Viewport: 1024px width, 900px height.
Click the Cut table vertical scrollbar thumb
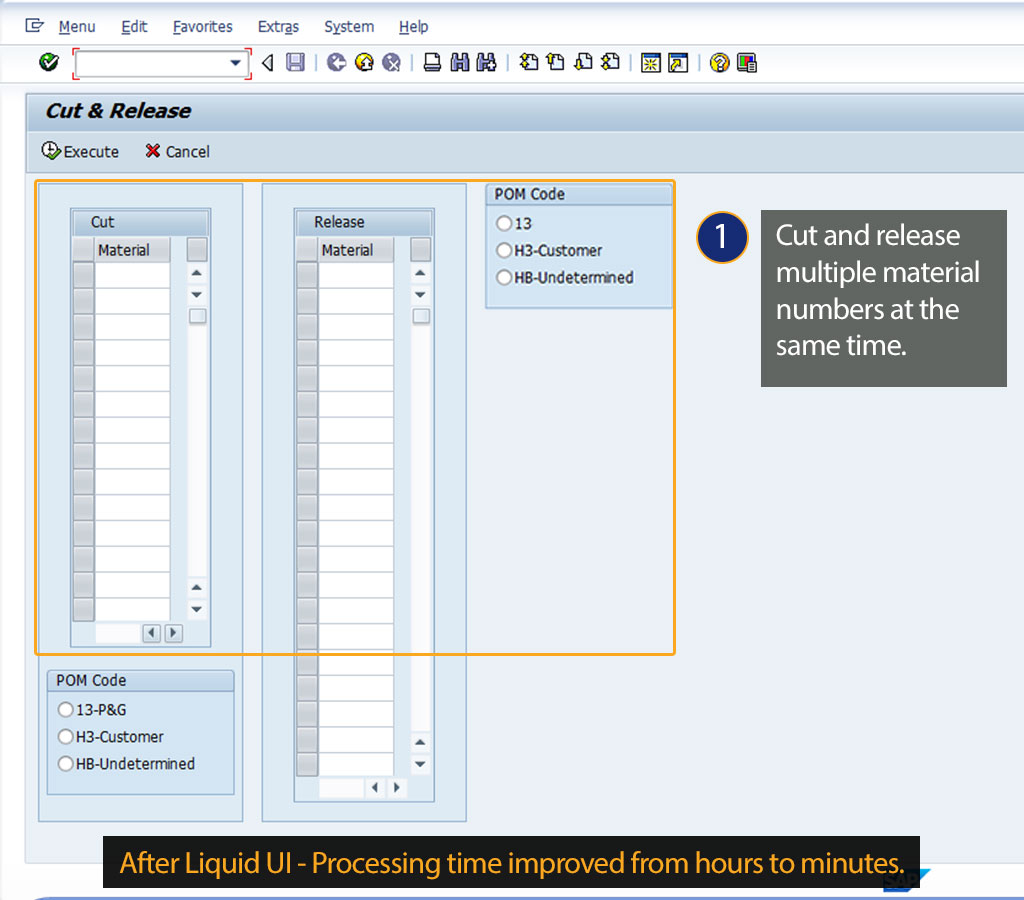[198, 316]
